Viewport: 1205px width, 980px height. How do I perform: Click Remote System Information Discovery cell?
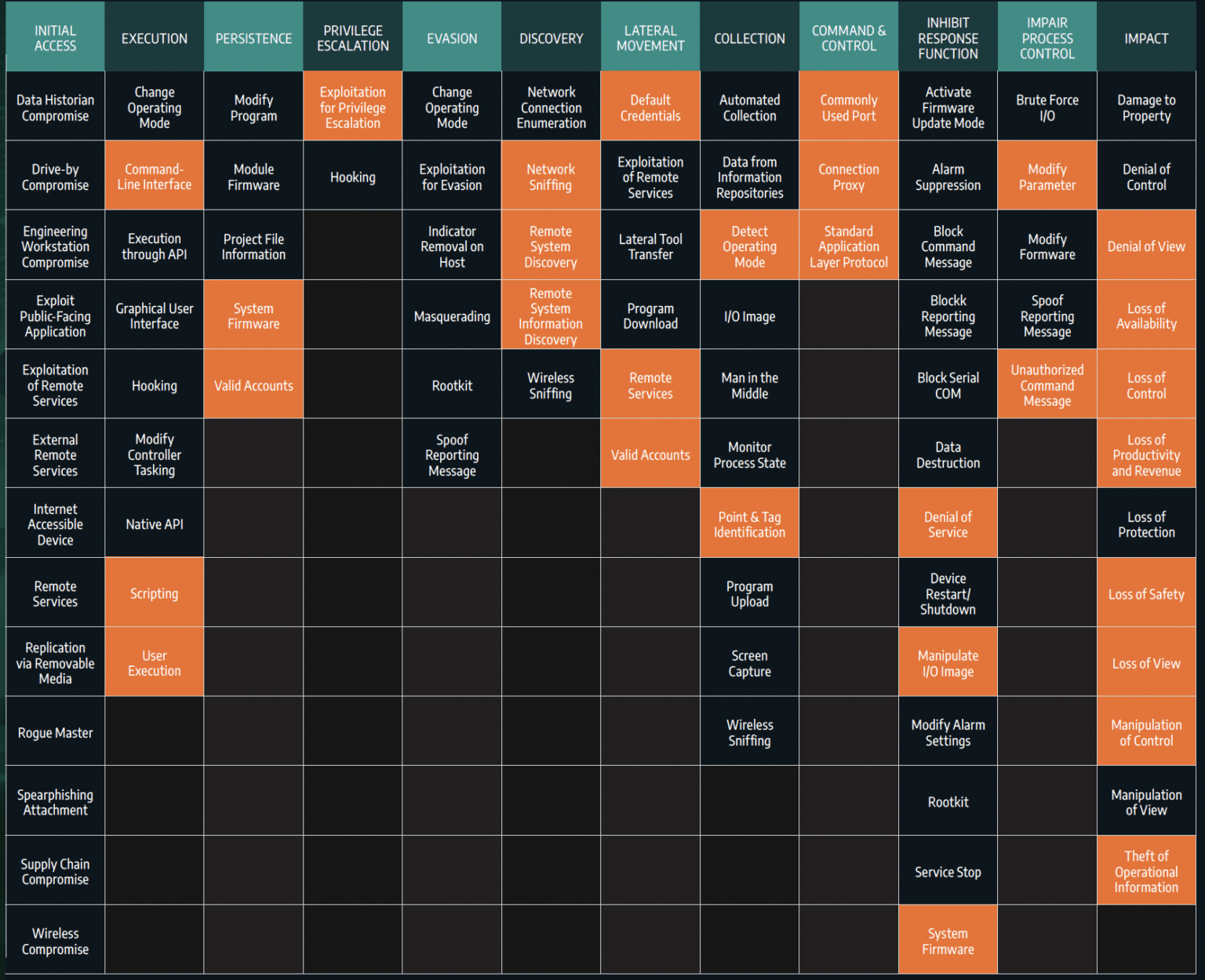tap(551, 315)
